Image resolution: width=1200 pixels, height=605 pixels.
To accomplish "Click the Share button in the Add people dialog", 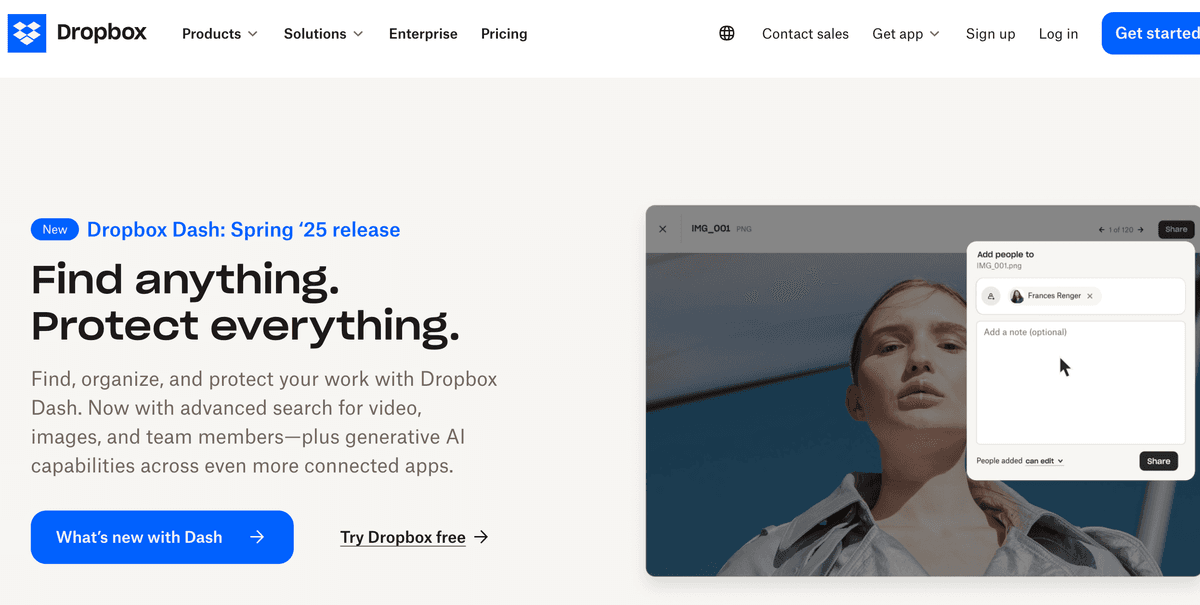I will click(x=1158, y=461).
